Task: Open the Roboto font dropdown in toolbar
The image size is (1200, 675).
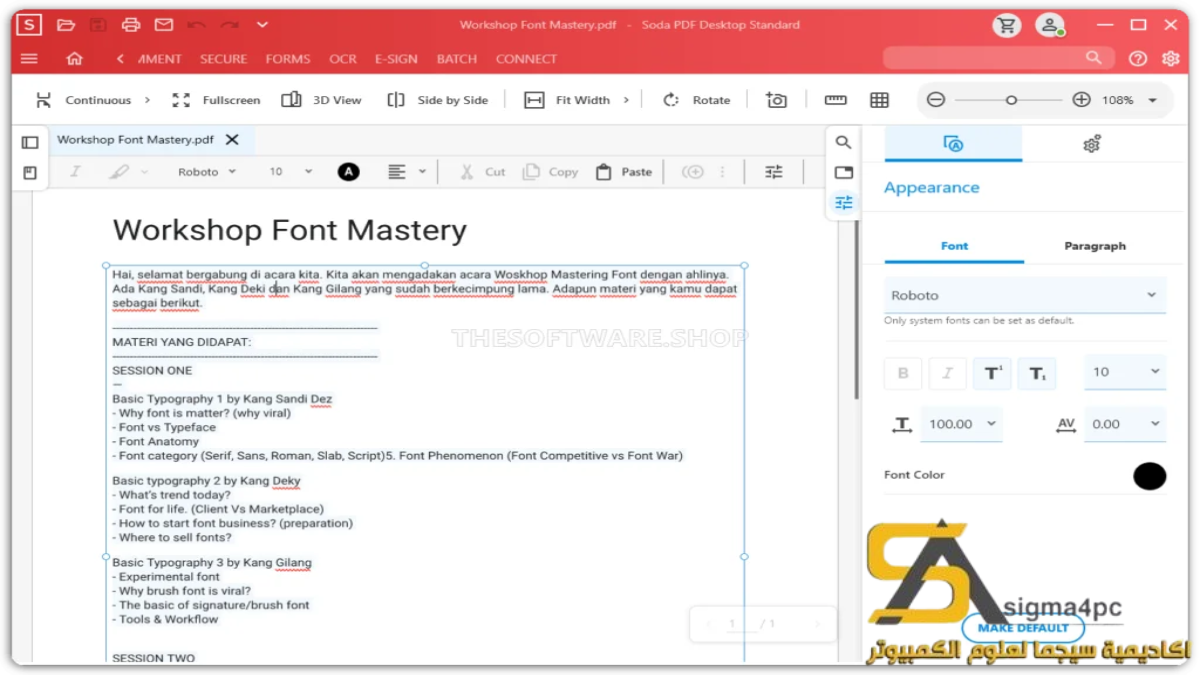Action: pos(207,172)
